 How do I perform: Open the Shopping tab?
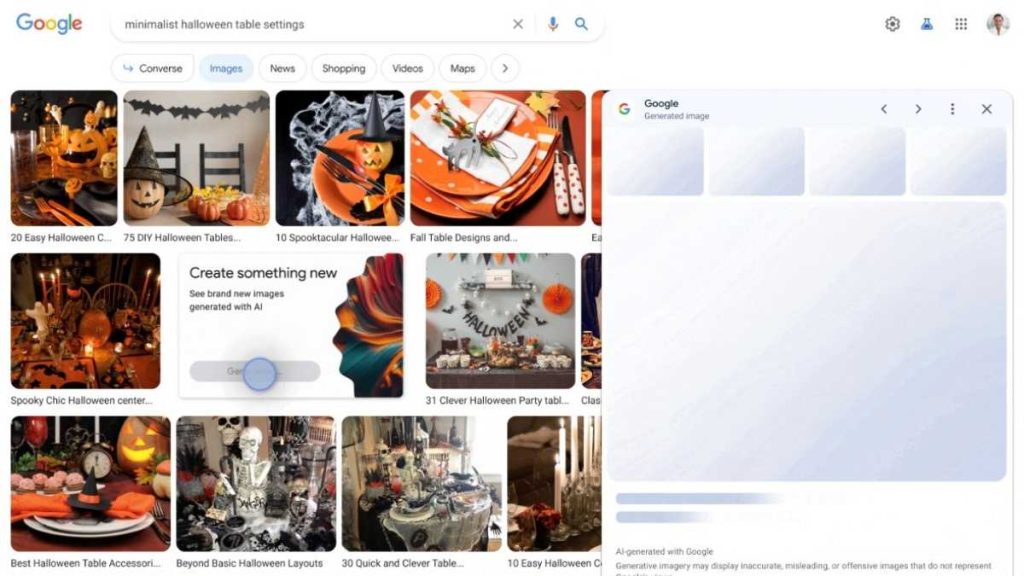pyautogui.click(x=343, y=68)
